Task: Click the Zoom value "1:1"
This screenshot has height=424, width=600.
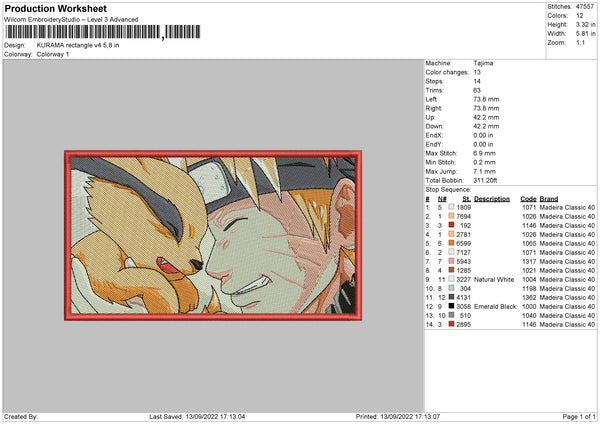Action: 580,42
